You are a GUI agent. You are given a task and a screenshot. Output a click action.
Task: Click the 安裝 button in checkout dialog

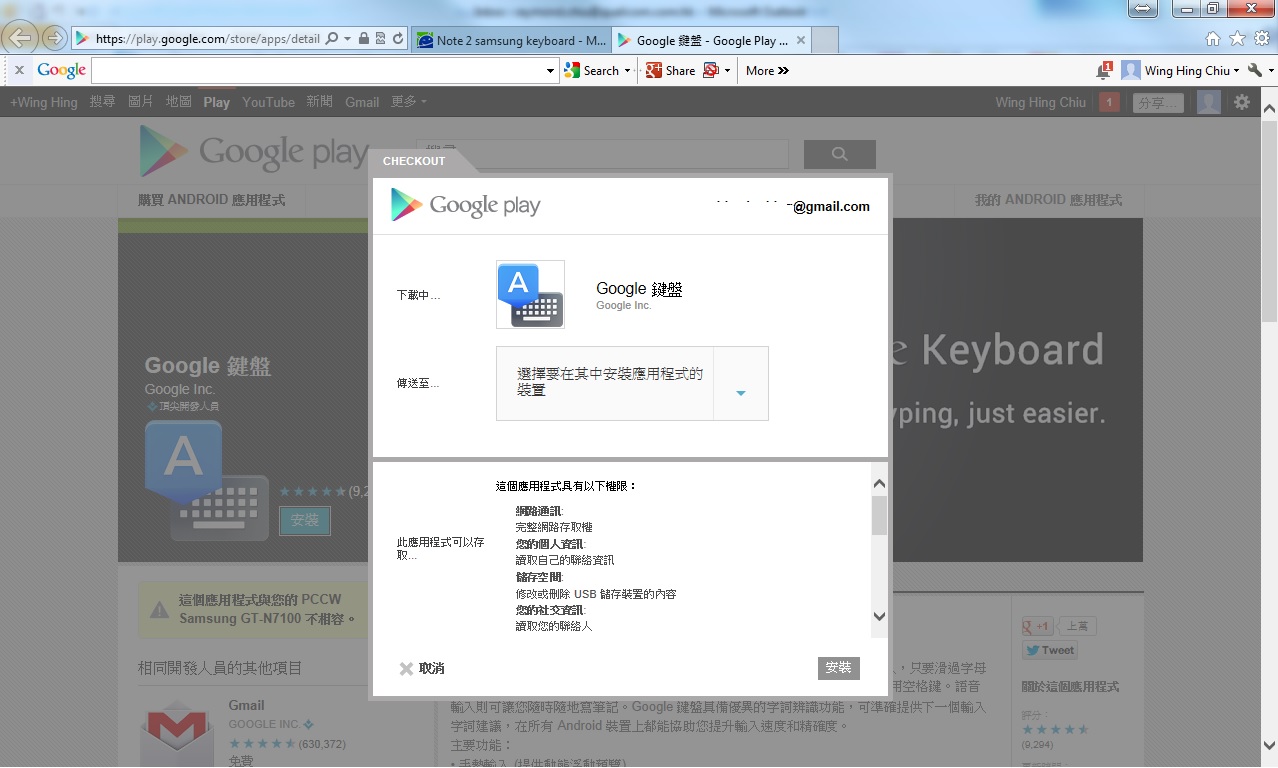coord(838,668)
